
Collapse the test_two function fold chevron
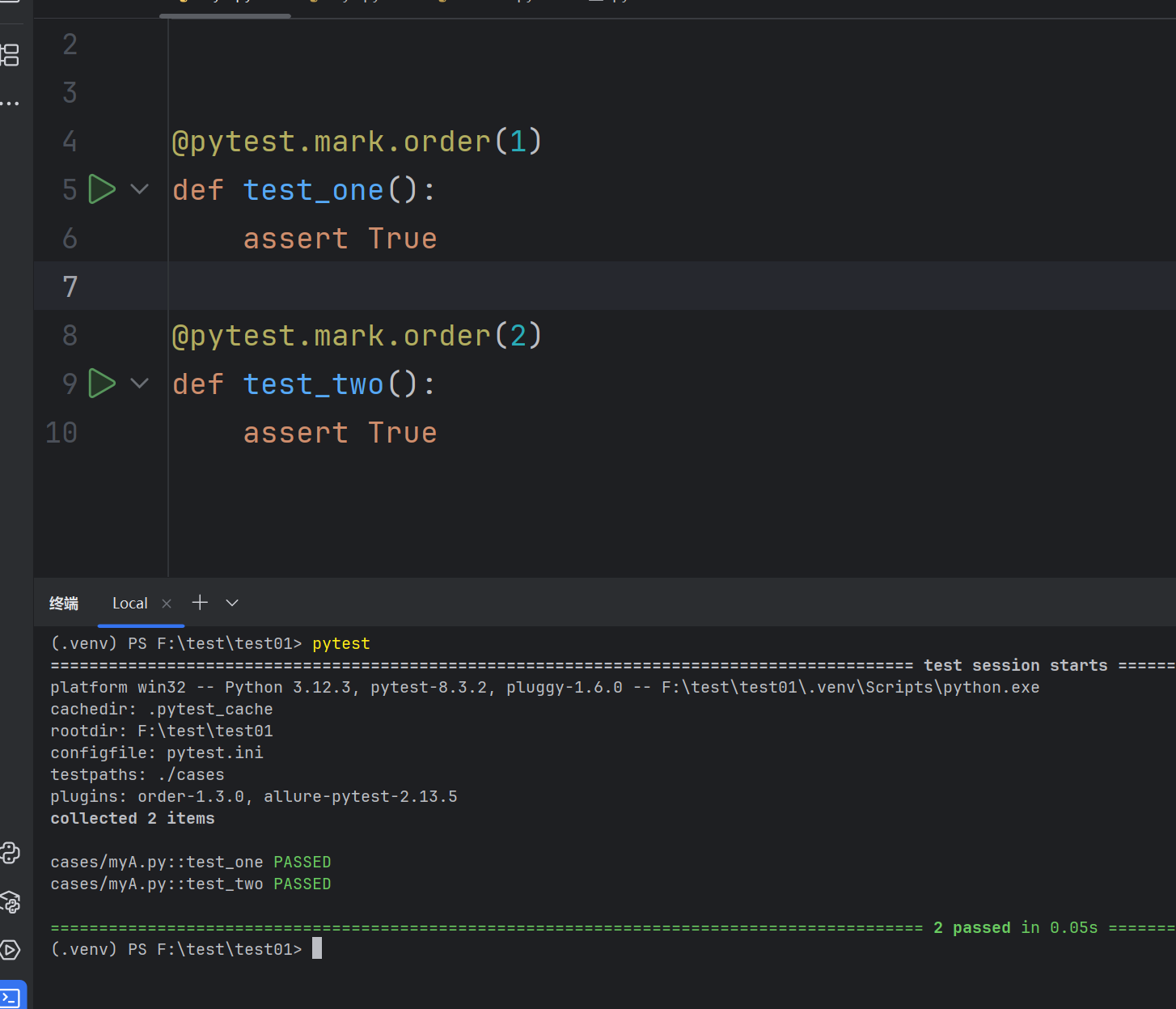point(139,384)
